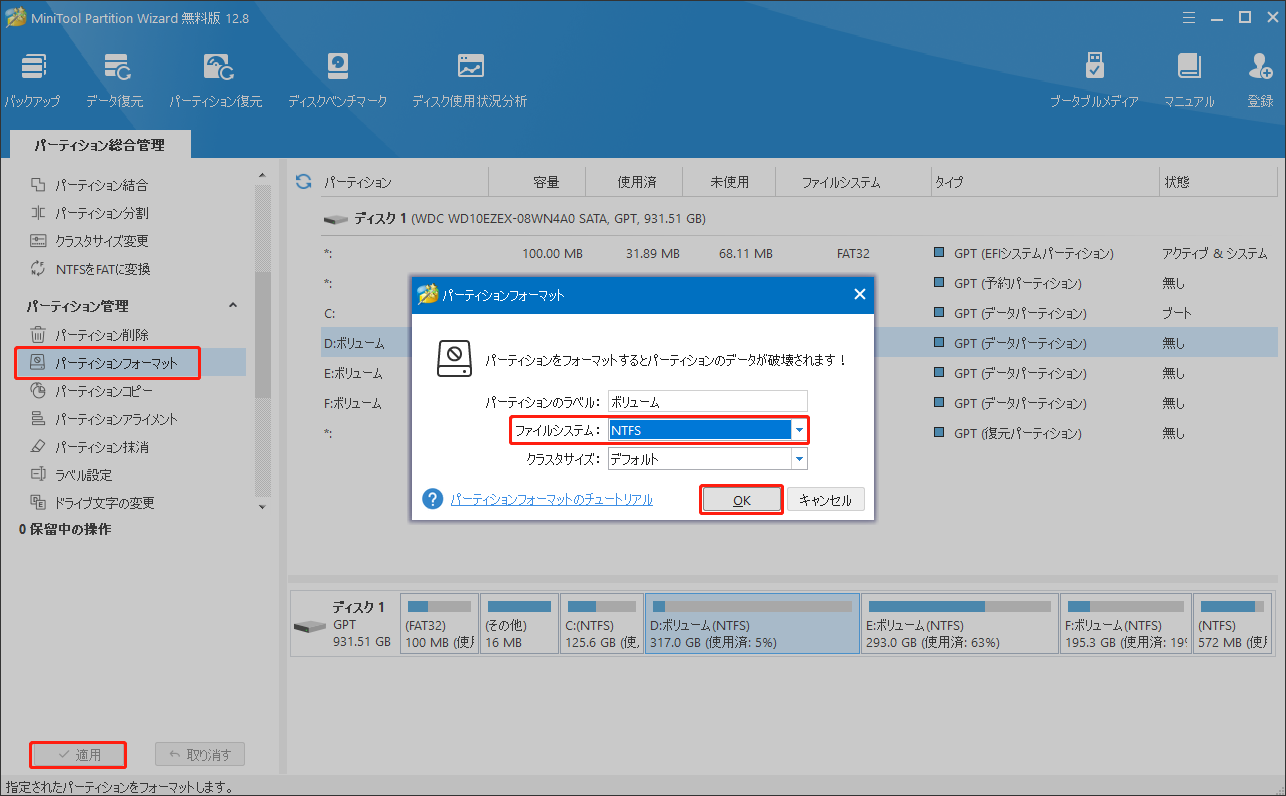Click the help question-mark icon in the dialog
The width and height of the screenshot is (1286, 796).
click(432, 499)
